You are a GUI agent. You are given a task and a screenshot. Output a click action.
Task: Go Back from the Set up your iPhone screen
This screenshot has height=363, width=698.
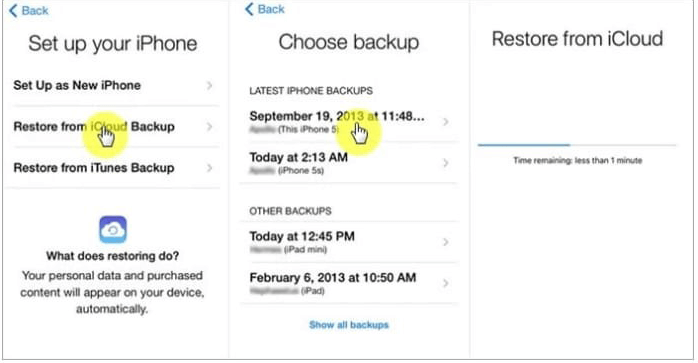click(x=28, y=11)
